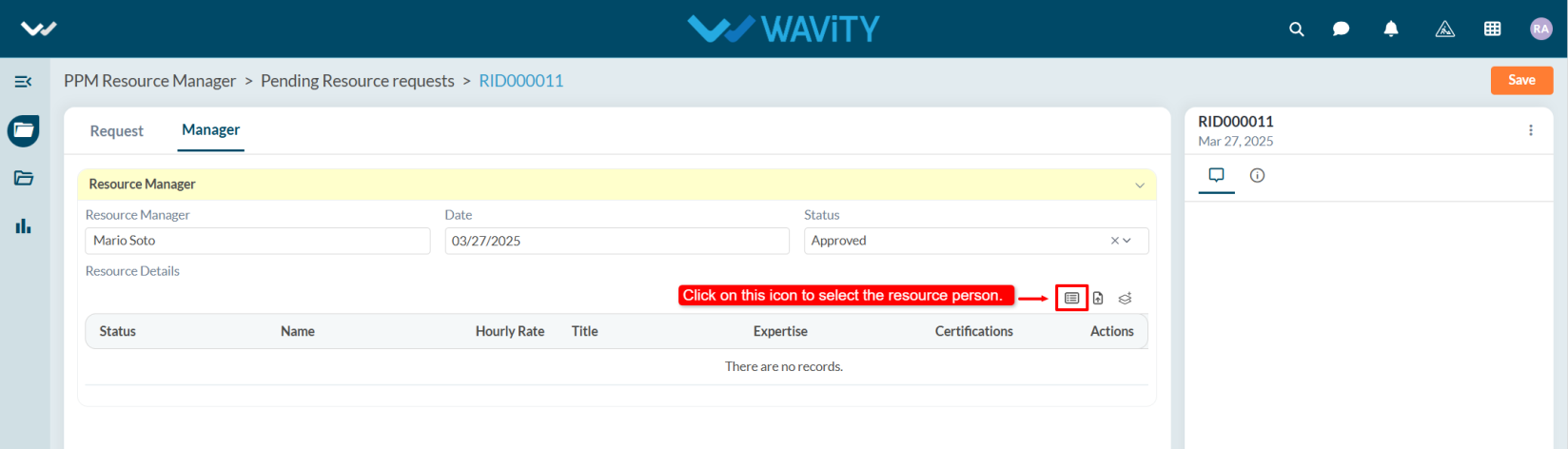Image resolution: width=1568 pixels, height=449 pixels.
Task: Click the Resource Manager section title
Action: click(x=143, y=185)
